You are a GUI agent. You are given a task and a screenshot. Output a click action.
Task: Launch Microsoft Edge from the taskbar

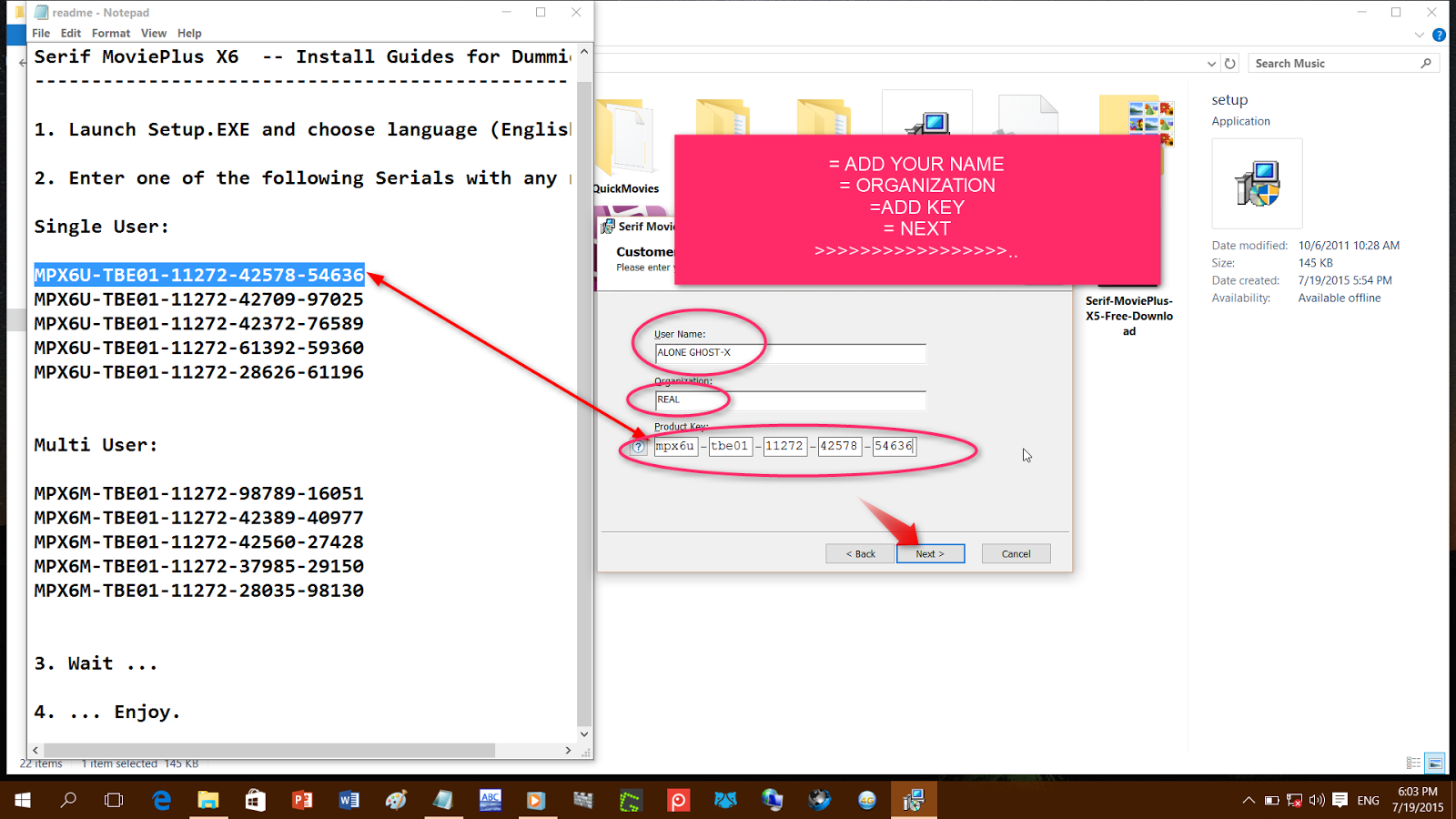[x=162, y=800]
